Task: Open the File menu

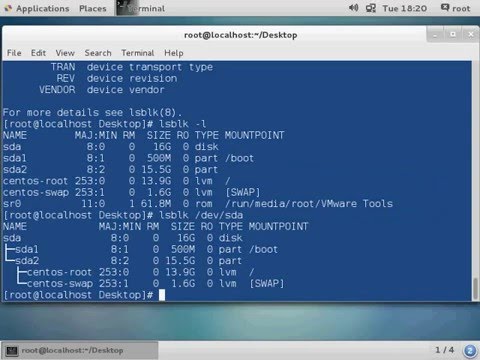Action: (x=14, y=53)
